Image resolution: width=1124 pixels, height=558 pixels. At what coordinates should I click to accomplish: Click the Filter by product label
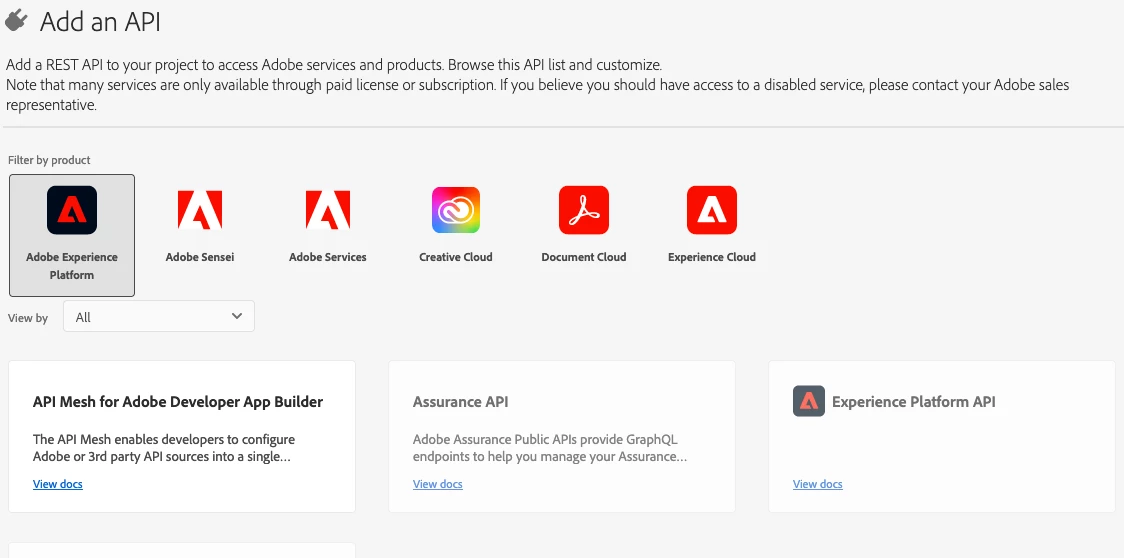49,160
